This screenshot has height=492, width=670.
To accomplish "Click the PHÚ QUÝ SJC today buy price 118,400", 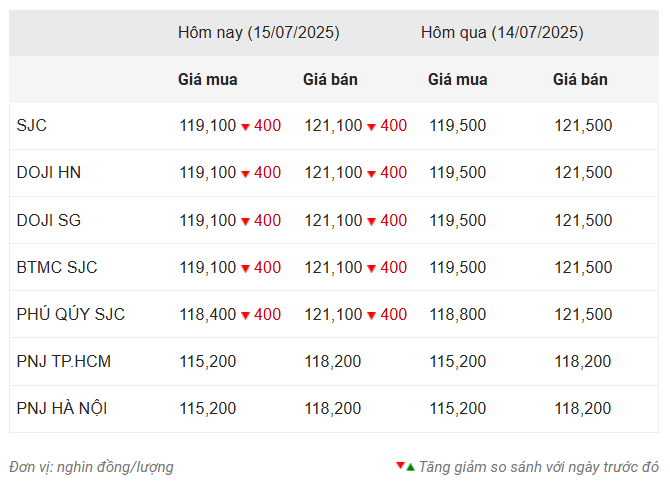I will tap(208, 315).
